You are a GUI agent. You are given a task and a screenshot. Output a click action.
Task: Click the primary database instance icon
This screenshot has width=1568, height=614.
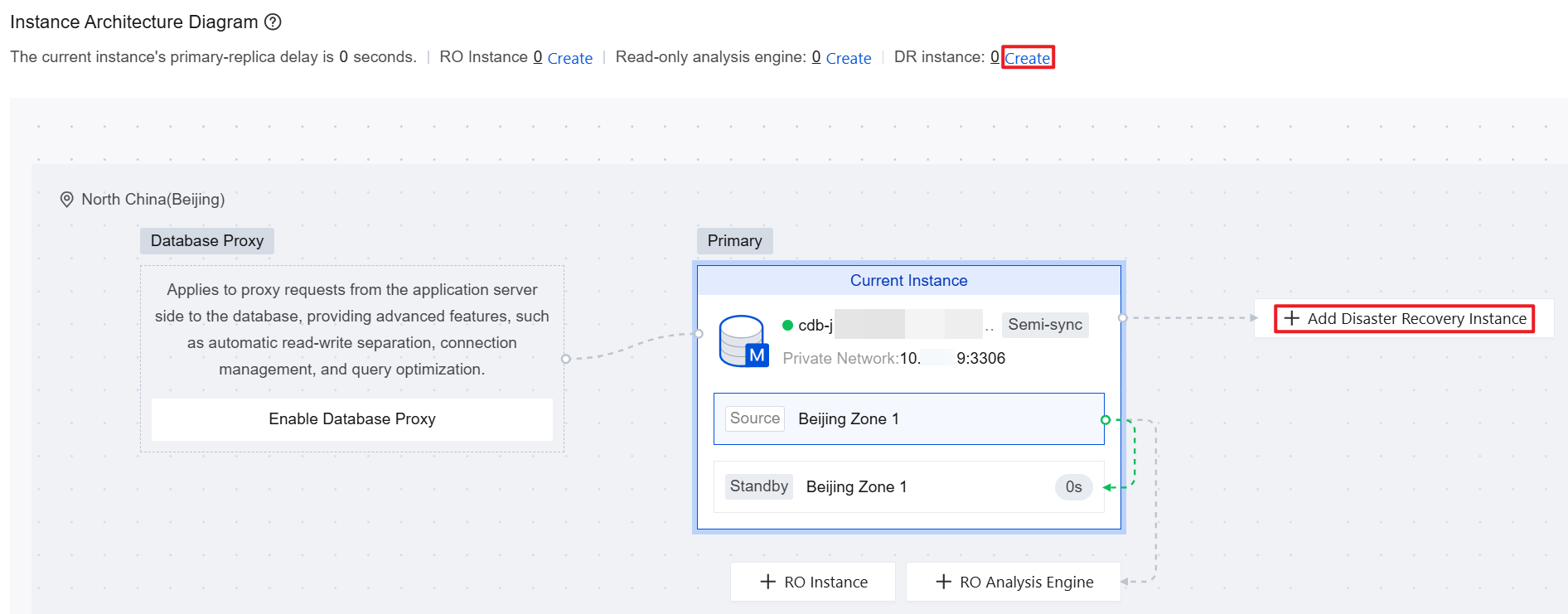point(743,341)
